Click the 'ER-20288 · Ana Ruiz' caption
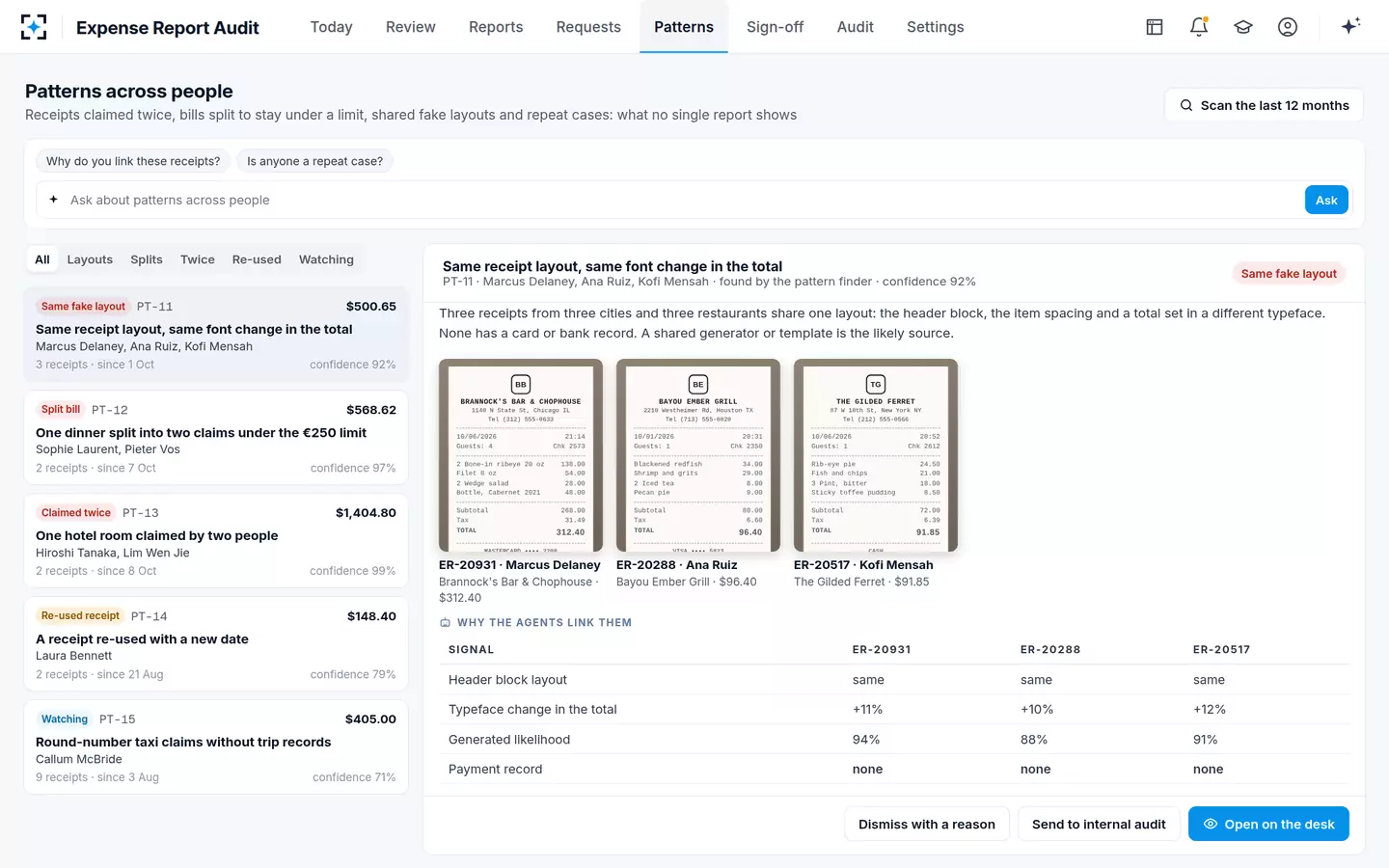 pyautogui.click(x=677, y=565)
